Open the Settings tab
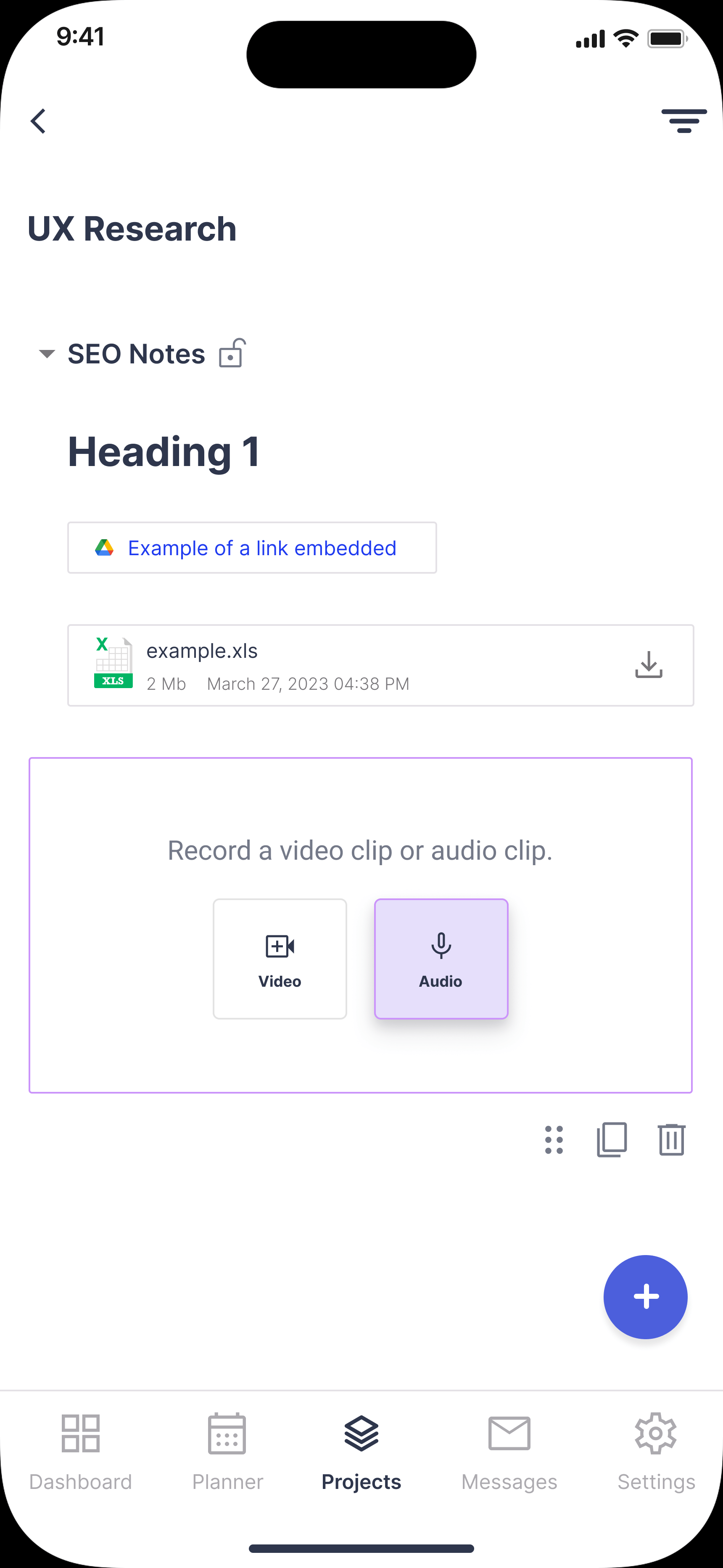Screen dimensions: 723x1568 pyautogui.click(x=656, y=1452)
